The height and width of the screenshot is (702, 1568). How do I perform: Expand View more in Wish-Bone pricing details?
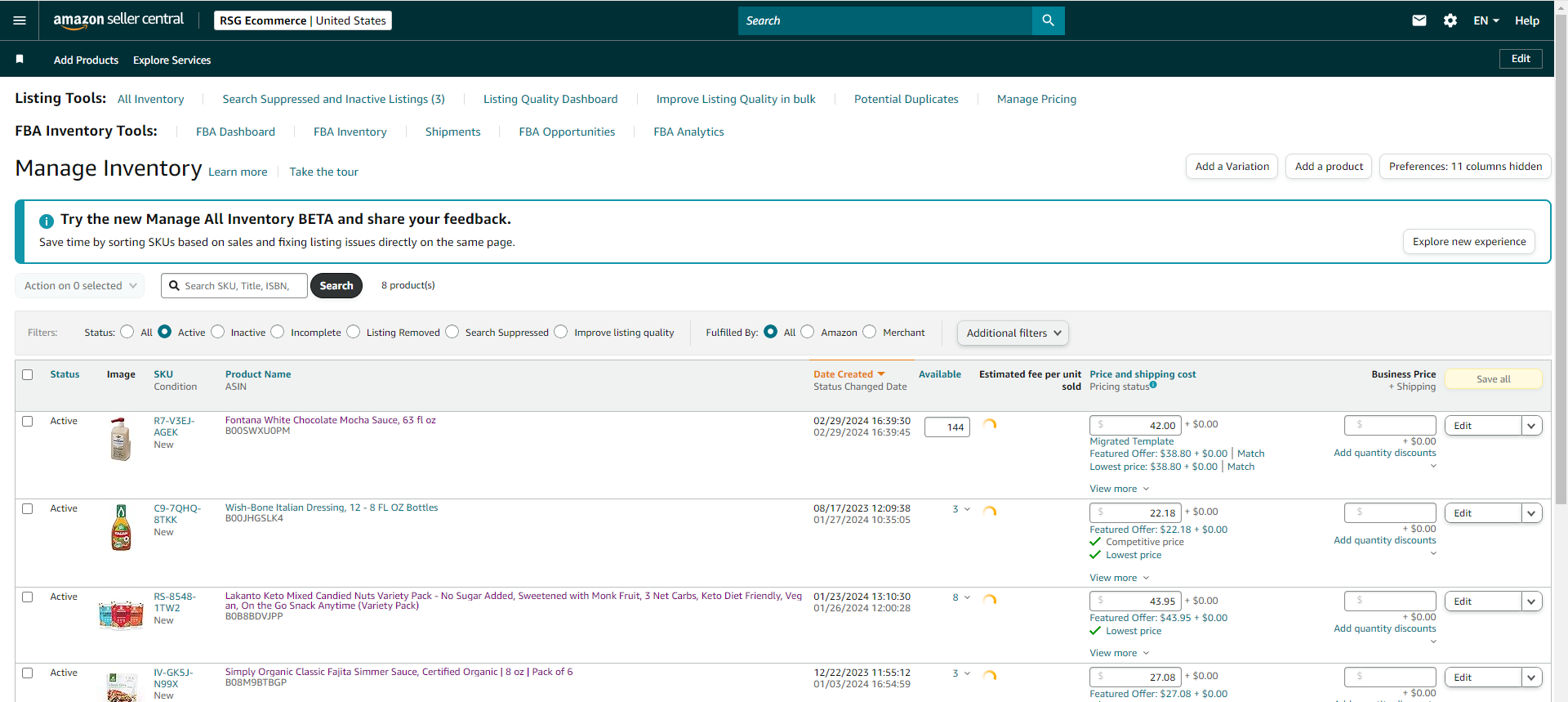pos(1120,578)
